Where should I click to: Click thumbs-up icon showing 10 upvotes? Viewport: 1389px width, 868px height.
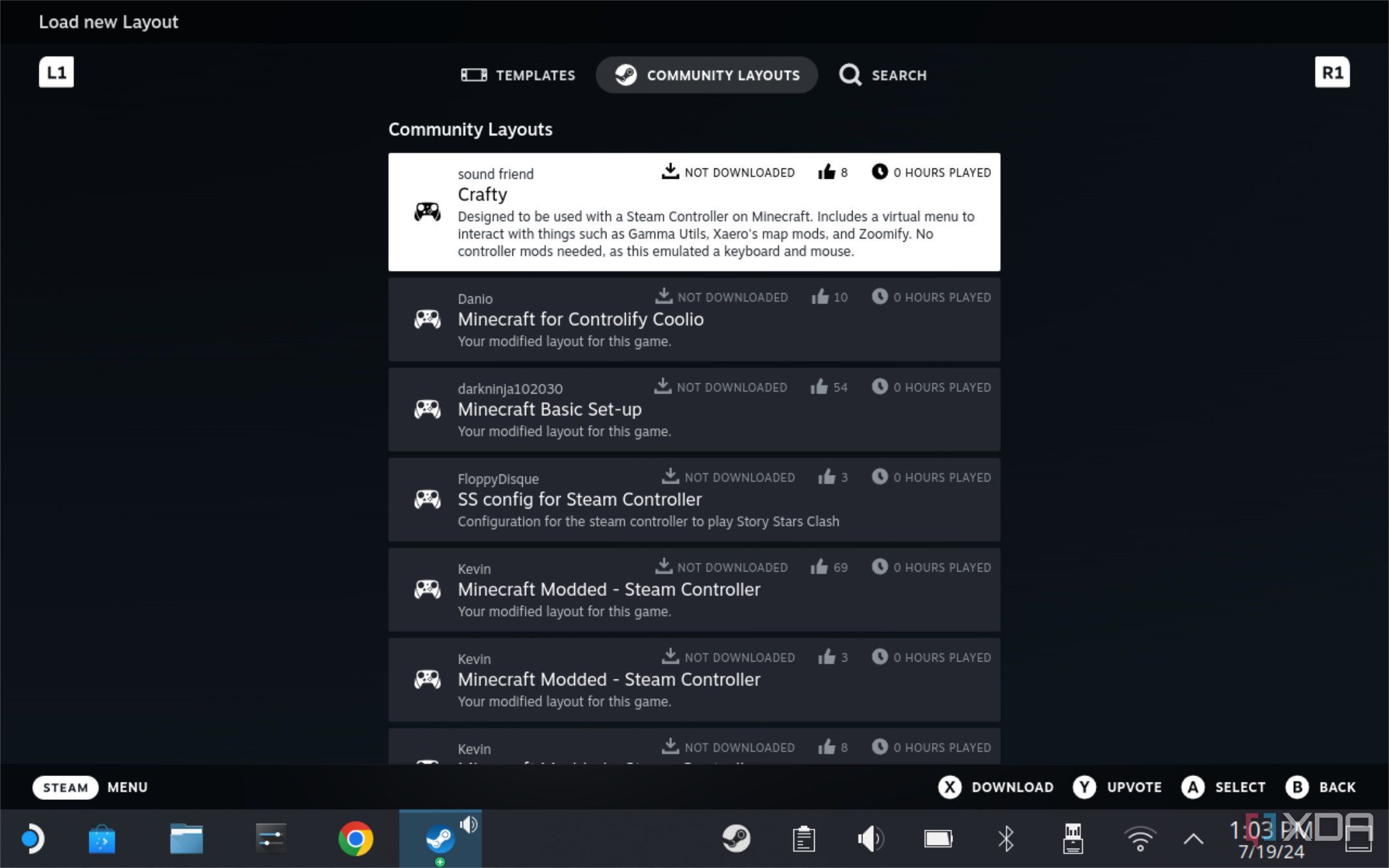[820, 296]
